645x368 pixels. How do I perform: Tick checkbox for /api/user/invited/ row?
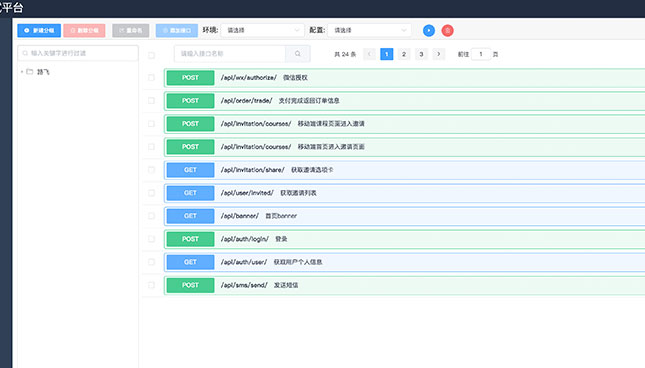(151, 193)
